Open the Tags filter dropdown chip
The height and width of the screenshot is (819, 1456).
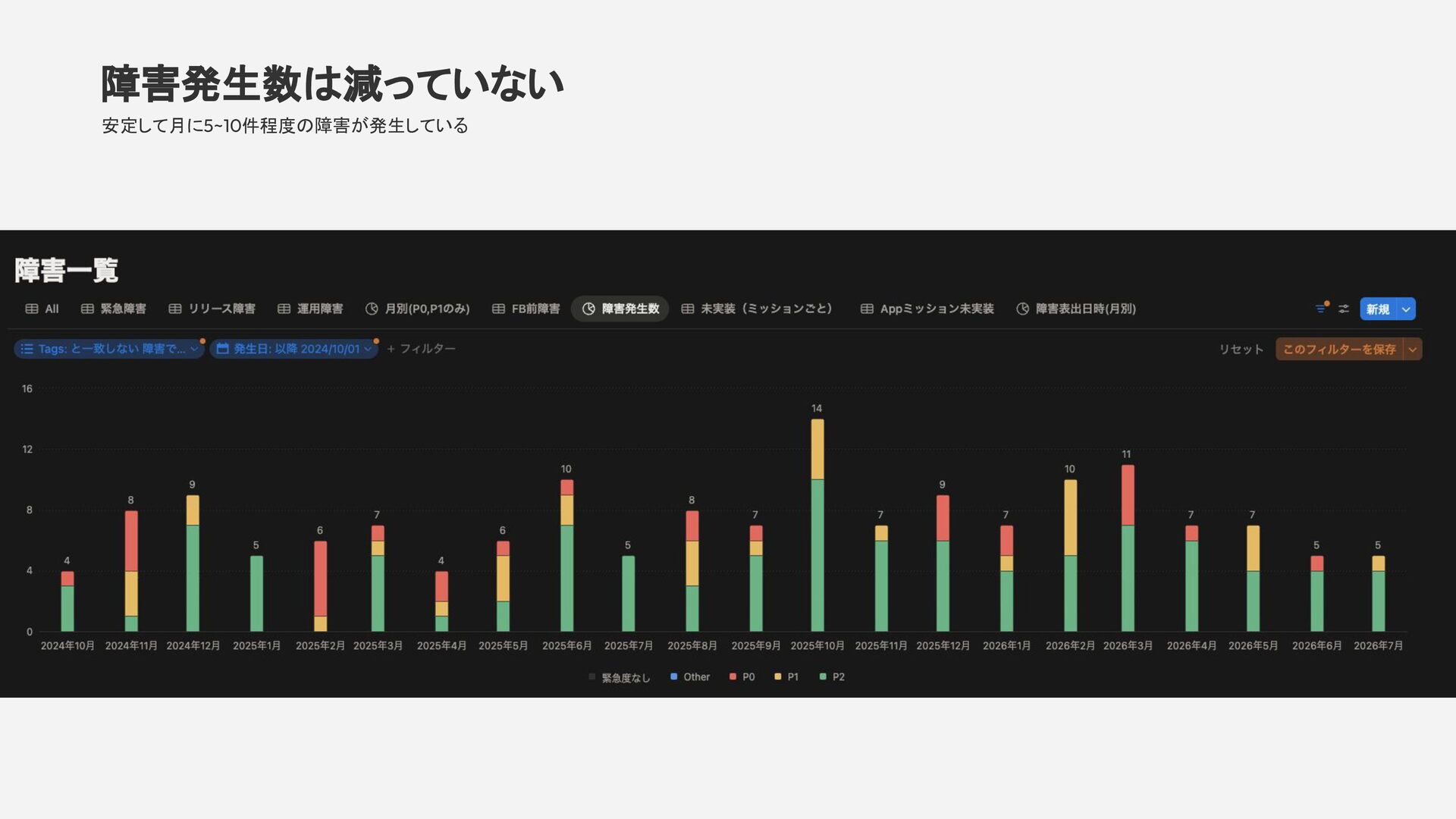pyautogui.click(x=109, y=349)
